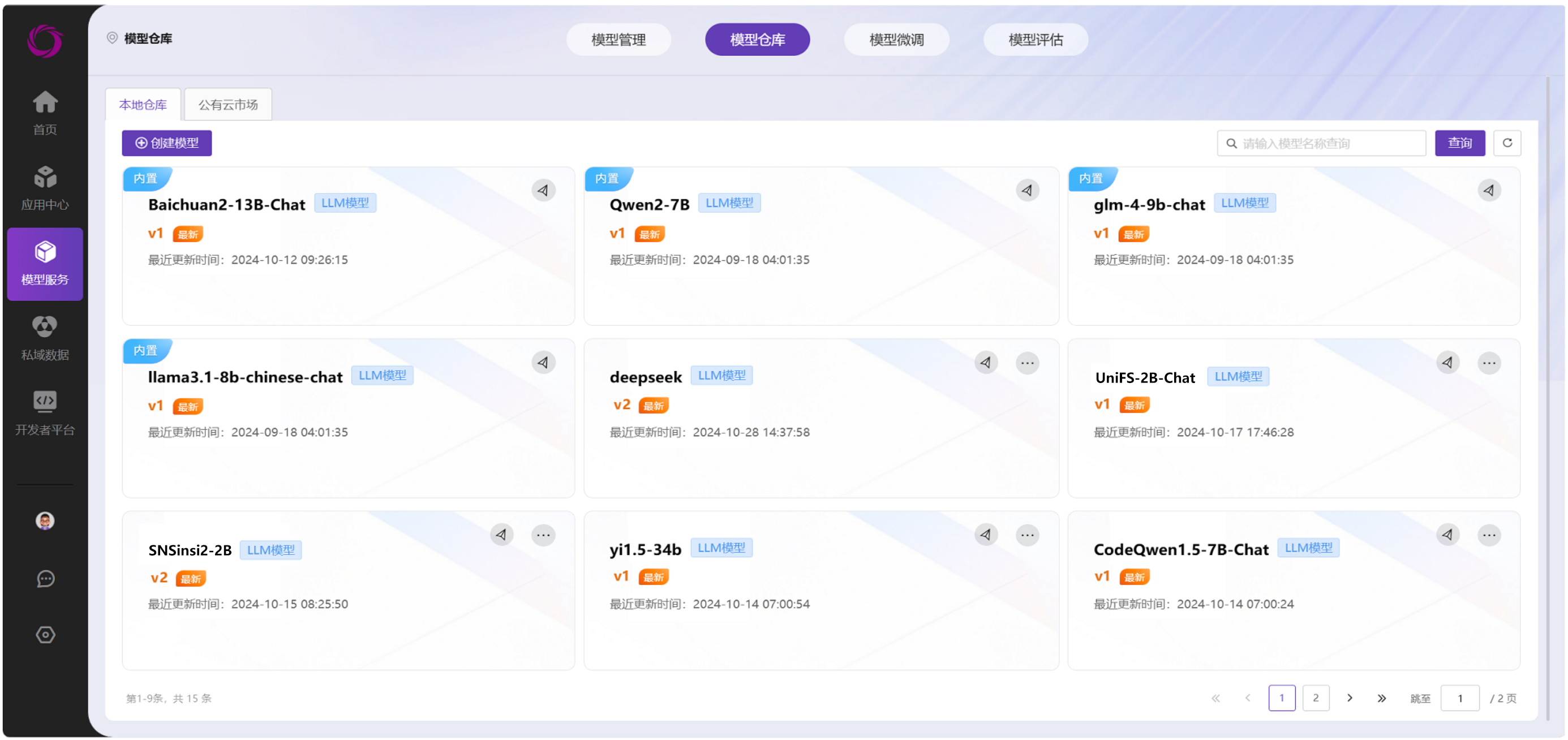Click the v2 version on deepseek card
The image size is (1568, 740).
pos(621,405)
